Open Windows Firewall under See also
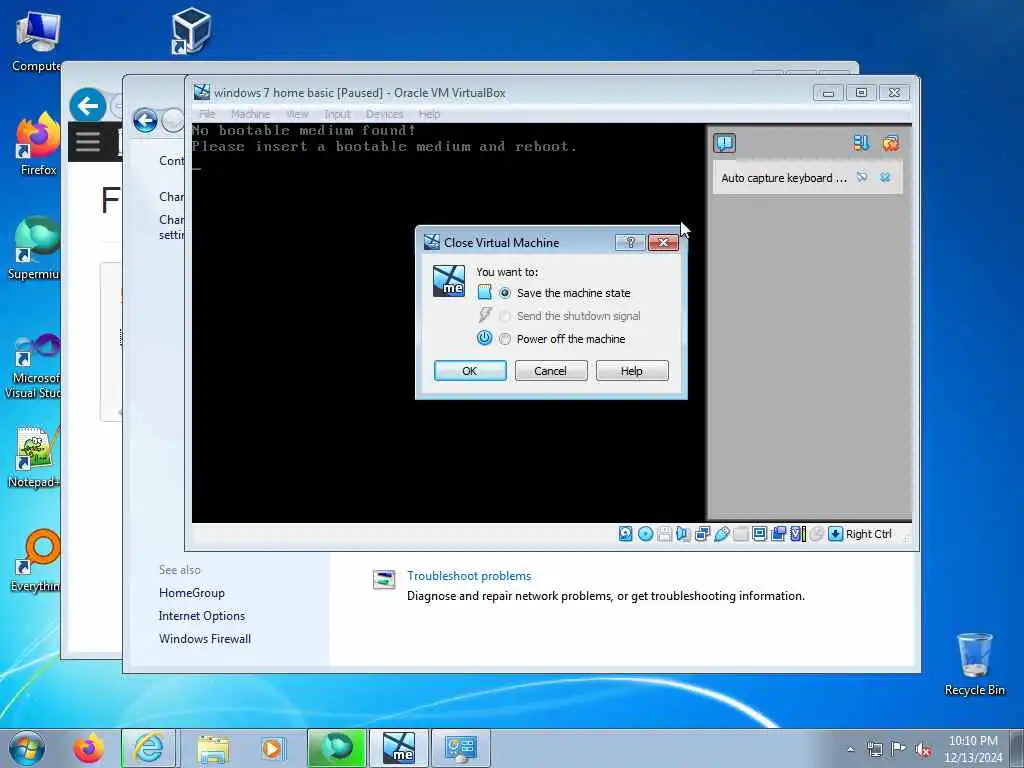Viewport: 1024px width, 768px height. (x=205, y=639)
